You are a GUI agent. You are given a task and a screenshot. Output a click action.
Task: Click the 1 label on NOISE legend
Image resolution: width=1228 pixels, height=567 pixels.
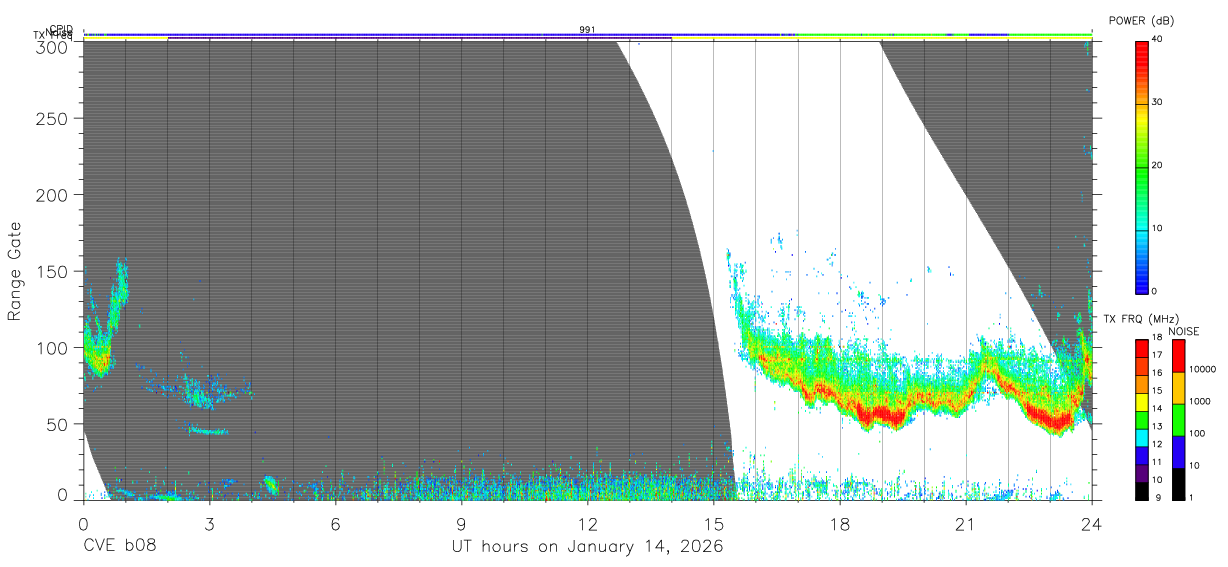(x=1191, y=497)
